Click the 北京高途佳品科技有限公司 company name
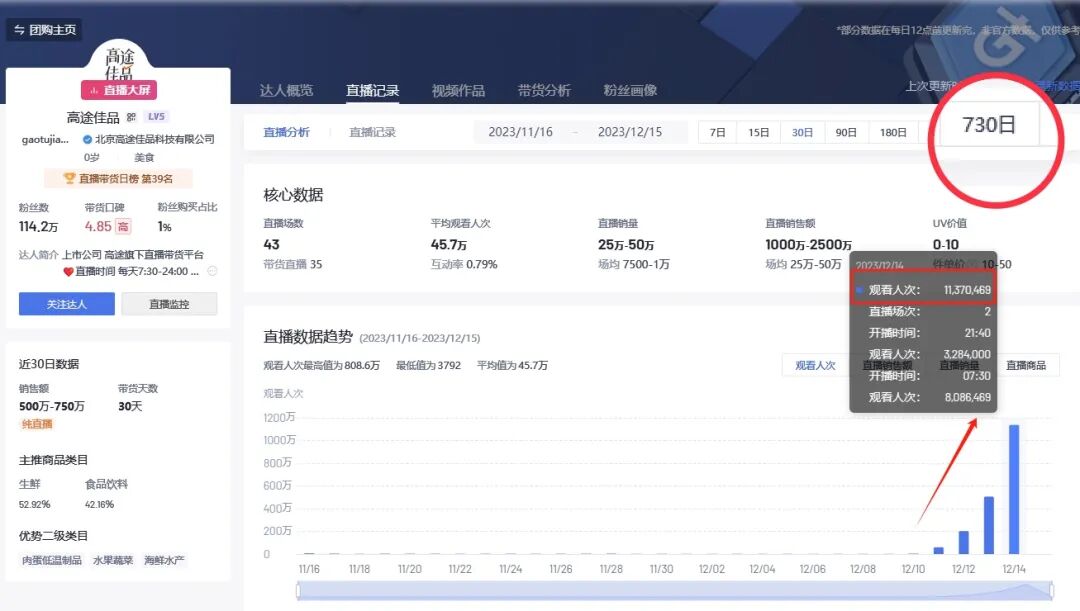The width and height of the screenshot is (1080, 611). tap(155, 139)
